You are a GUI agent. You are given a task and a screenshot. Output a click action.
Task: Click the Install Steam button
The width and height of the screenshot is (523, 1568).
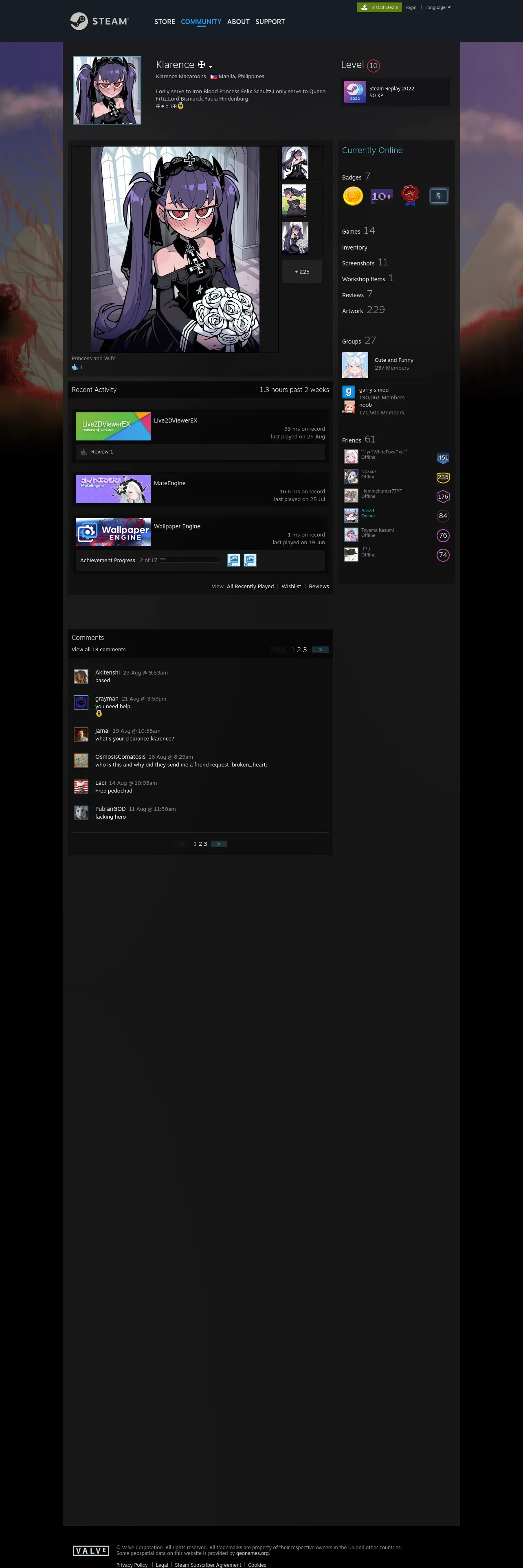(x=379, y=7)
